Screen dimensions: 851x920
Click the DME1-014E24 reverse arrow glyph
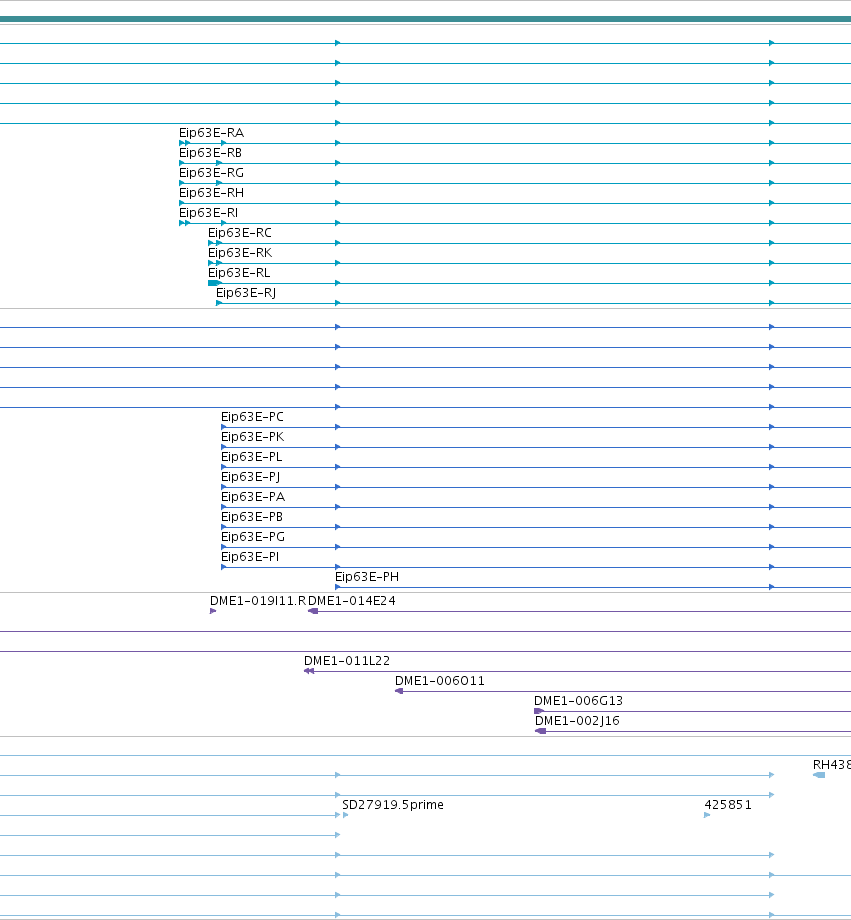pyautogui.click(x=313, y=611)
